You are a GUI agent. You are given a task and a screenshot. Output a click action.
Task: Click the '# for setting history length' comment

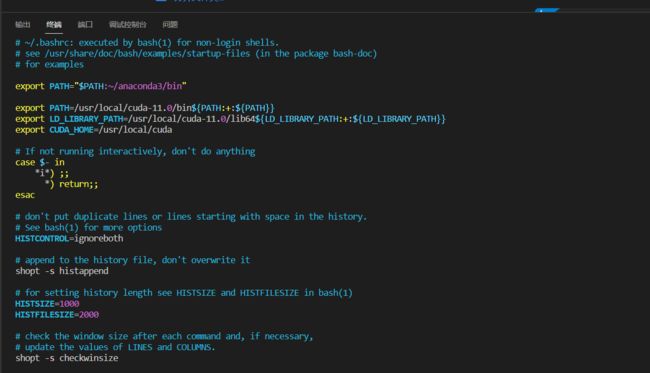pyautogui.click(x=184, y=293)
